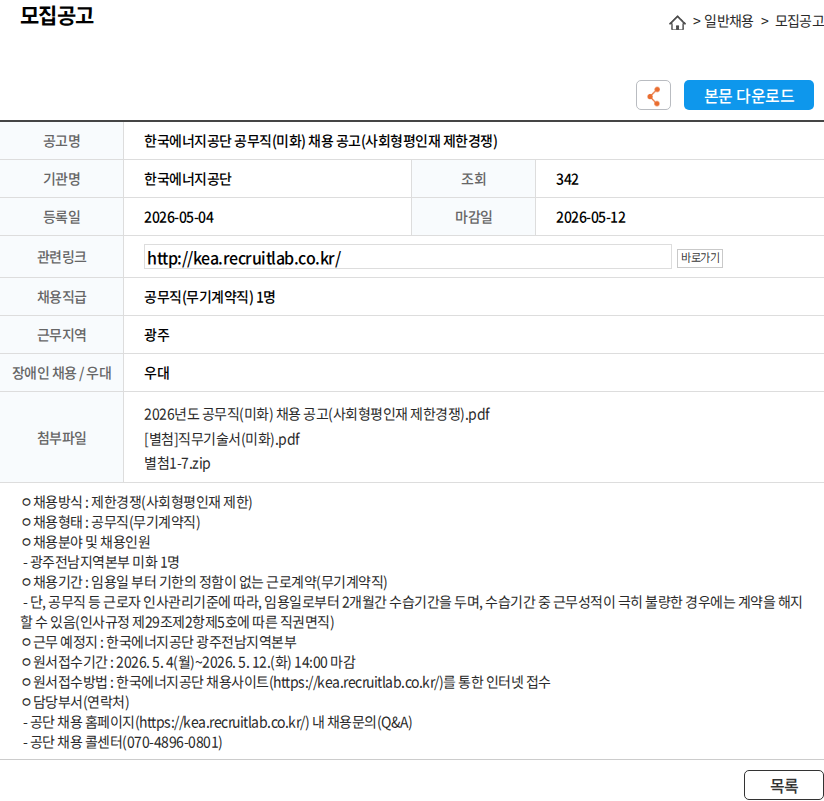Click line 공단 채용 홈페이지 내 채용문의(Q&A)

(218, 722)
